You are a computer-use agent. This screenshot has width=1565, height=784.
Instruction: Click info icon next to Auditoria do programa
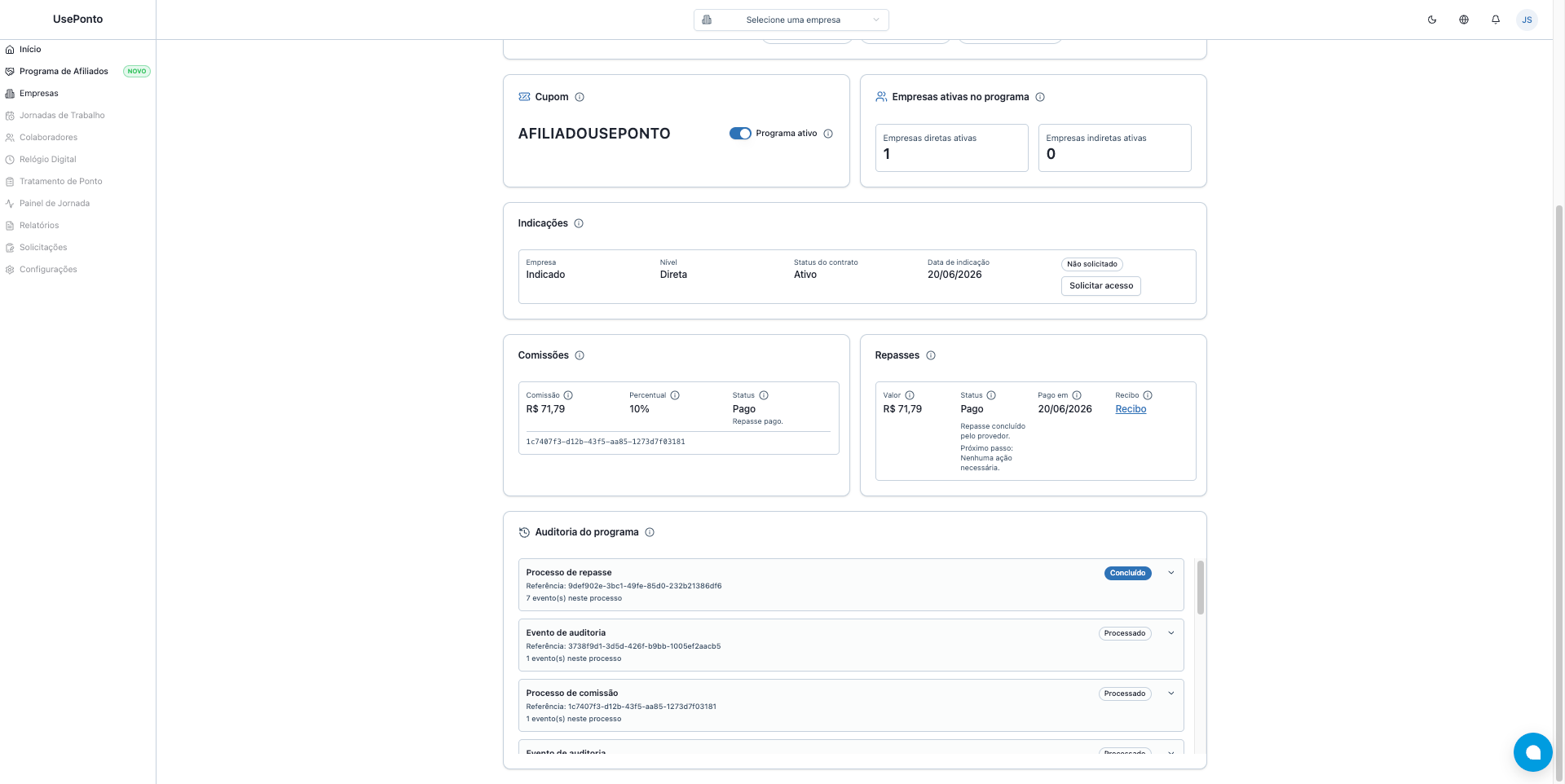[650, 532]
